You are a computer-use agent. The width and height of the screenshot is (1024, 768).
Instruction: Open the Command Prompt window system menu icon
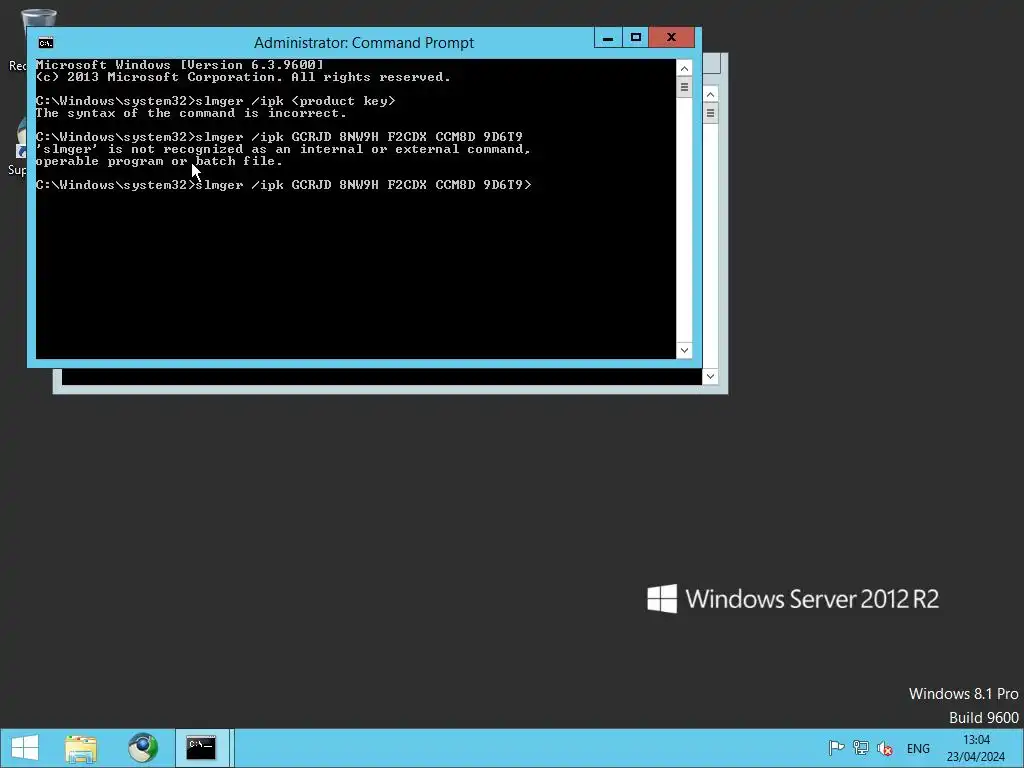(46, 43)
